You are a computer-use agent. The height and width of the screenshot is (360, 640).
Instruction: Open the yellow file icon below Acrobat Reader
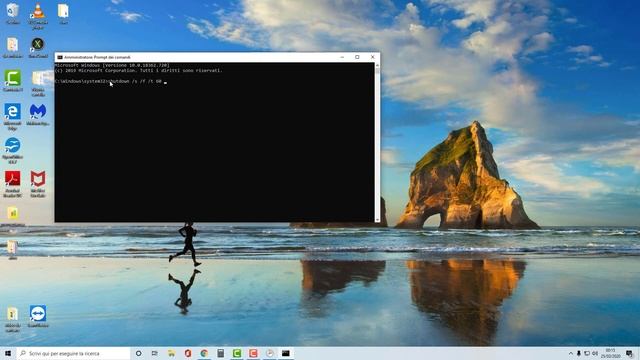click(13, 216)
